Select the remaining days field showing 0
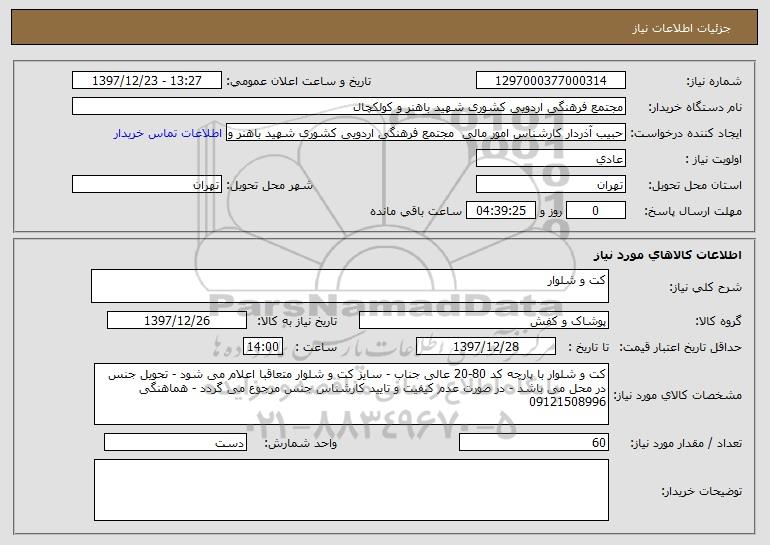The width and height of the screenshot is (770, 545). click(596, 211)
